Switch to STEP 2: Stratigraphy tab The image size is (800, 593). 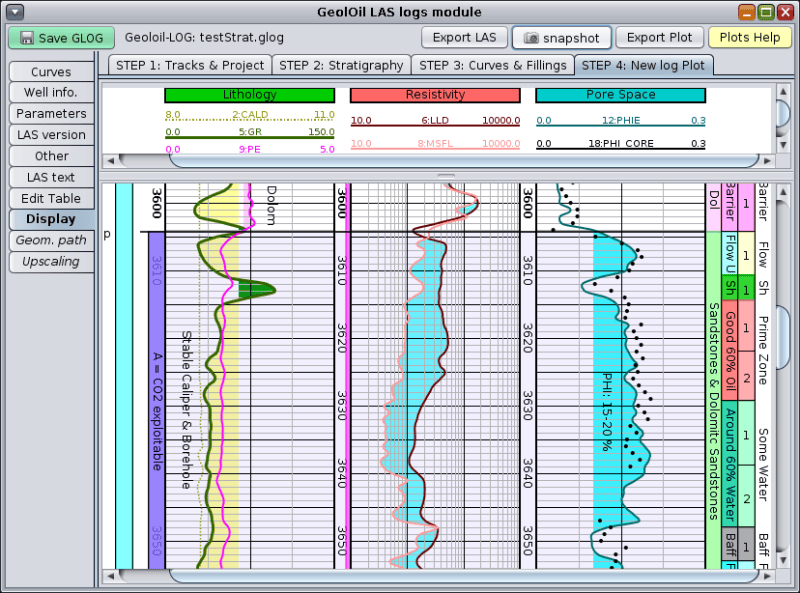(341, 65)
